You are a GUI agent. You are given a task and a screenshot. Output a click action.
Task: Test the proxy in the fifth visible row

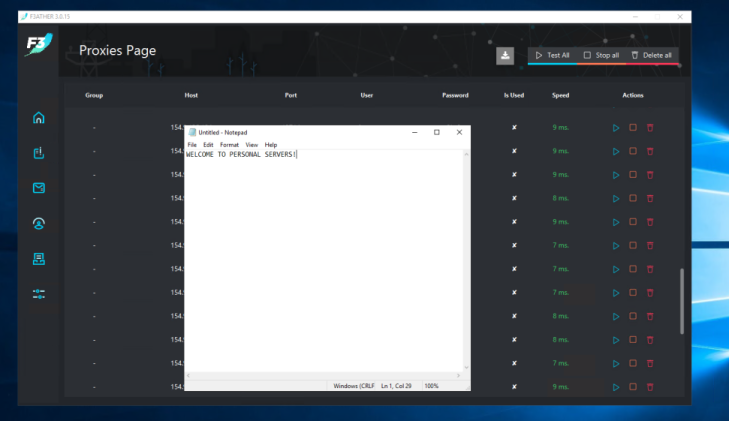(616, 222)
